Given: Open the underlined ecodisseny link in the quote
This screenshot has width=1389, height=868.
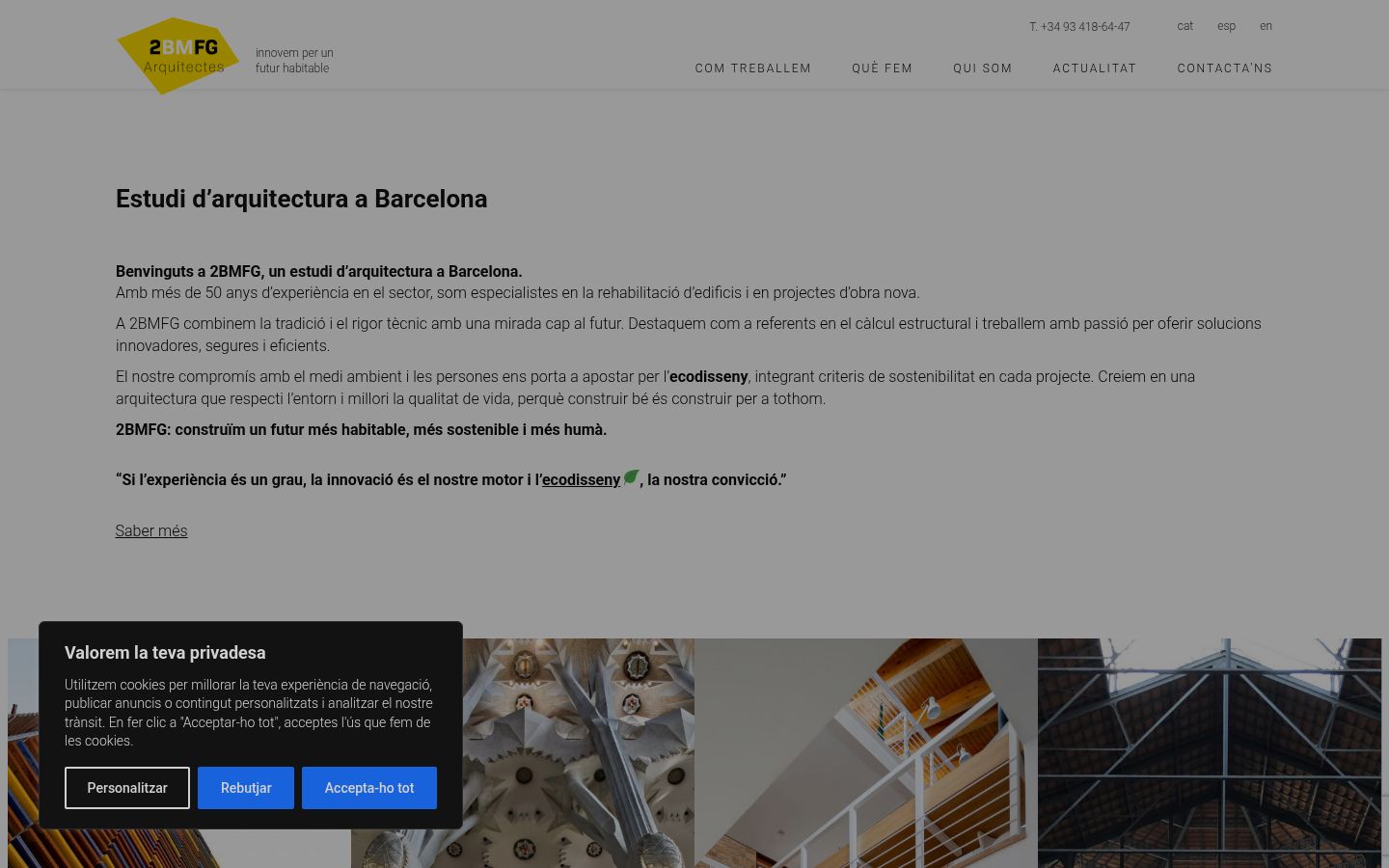Looking at the screenshot, I should click(581, 479).
